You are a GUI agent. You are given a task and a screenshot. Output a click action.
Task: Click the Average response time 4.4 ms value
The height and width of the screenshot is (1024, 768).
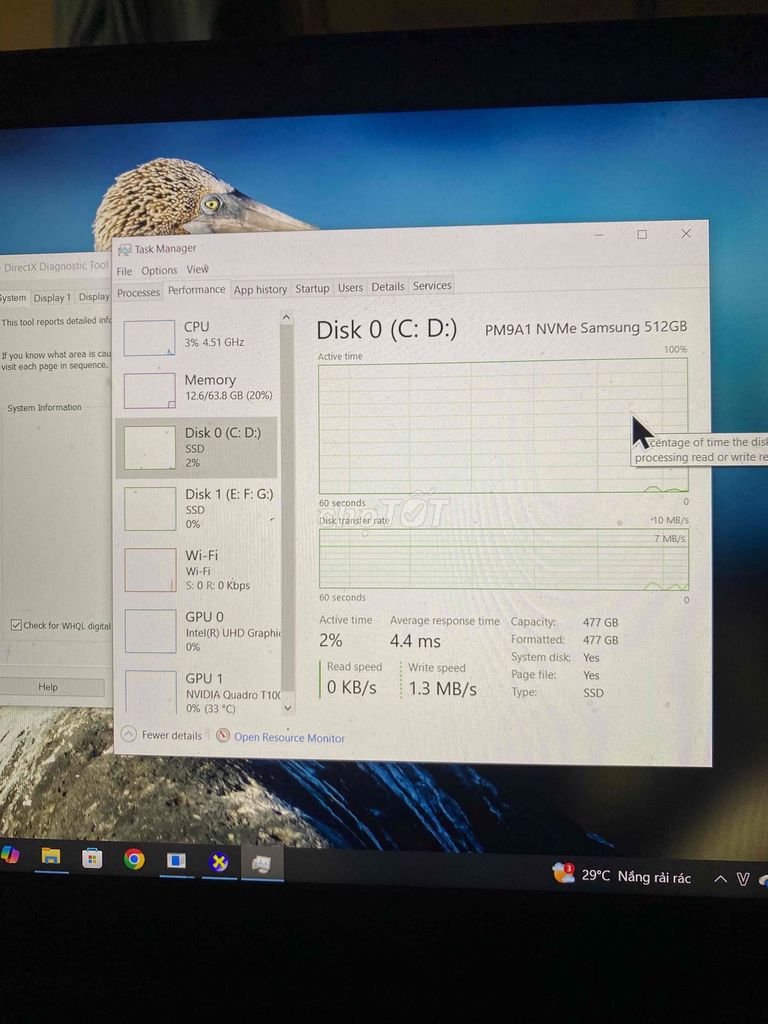tap(415, 641)
